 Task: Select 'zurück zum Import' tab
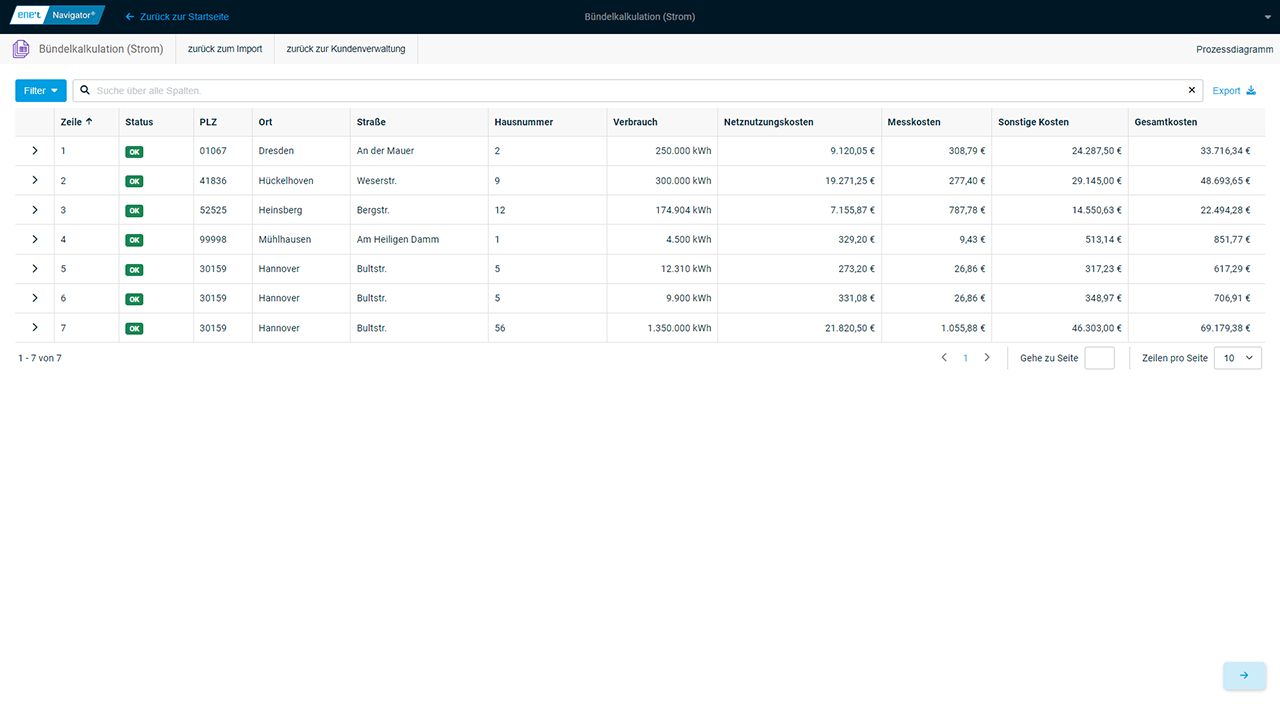(225, 49)
